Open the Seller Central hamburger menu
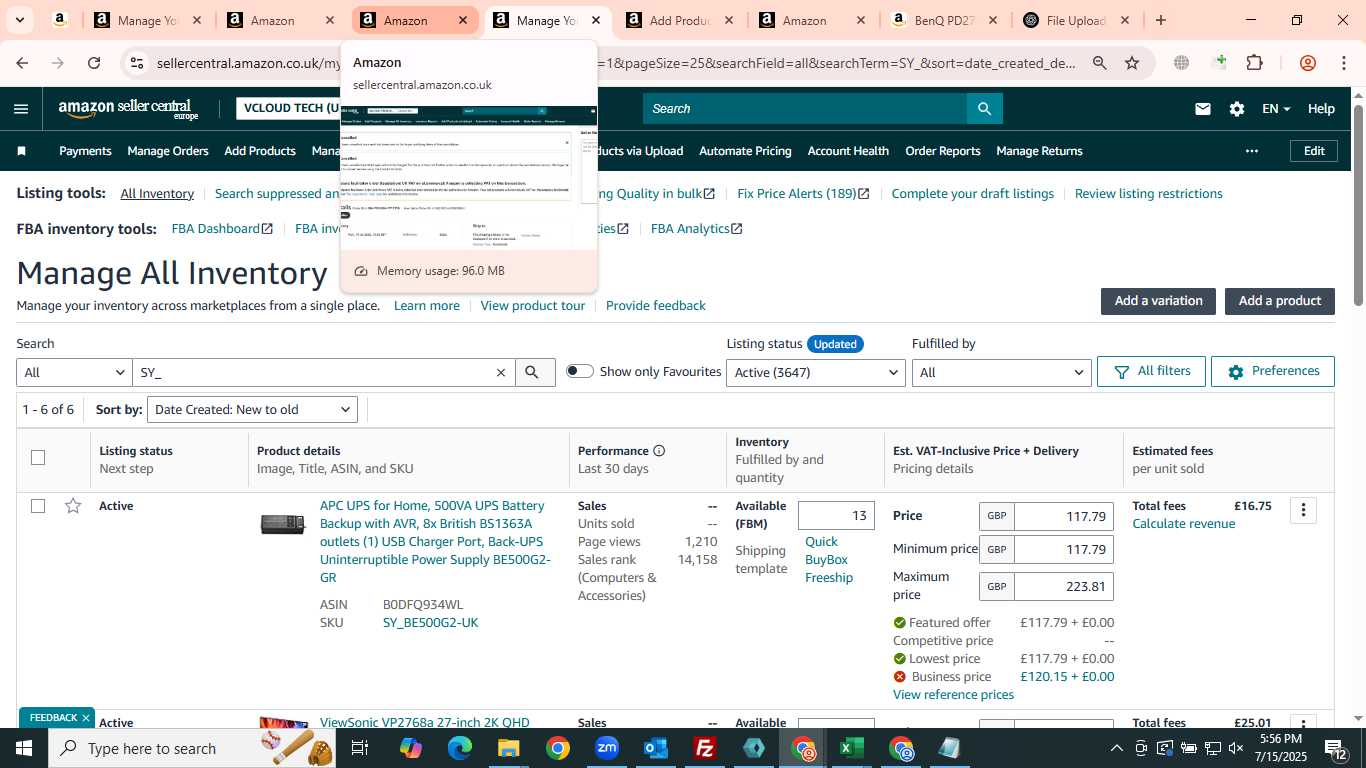 click(21, 109)
